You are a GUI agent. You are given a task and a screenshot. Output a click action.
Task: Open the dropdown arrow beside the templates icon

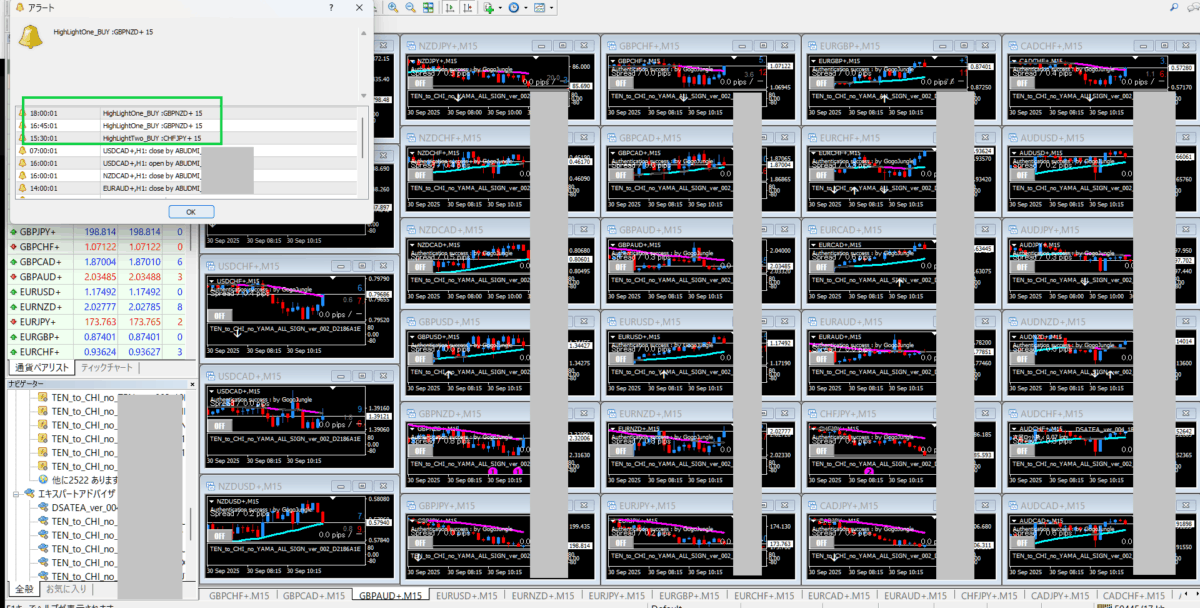552,8
